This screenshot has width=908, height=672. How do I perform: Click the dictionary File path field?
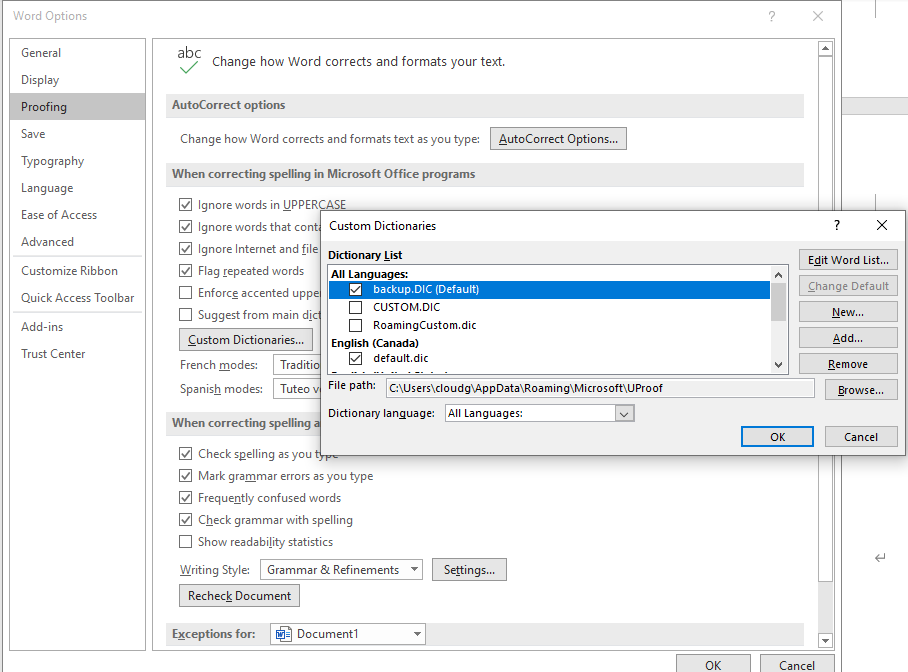pyautogui.click(x=600, y=388)
